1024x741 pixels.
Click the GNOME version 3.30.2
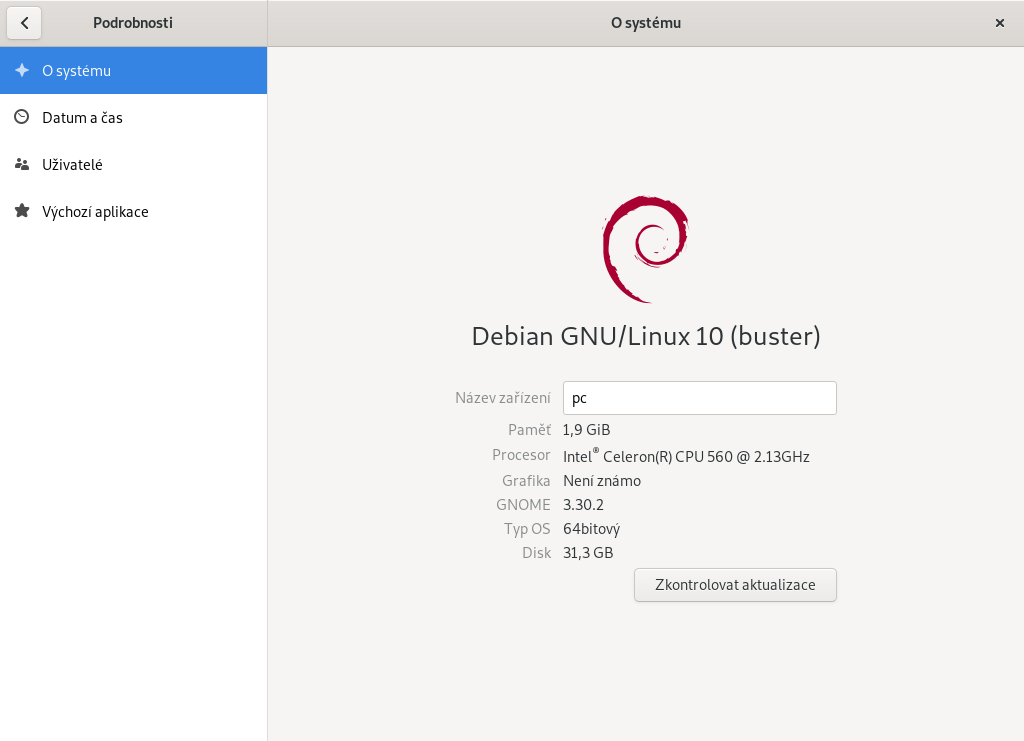coord(583,505)
